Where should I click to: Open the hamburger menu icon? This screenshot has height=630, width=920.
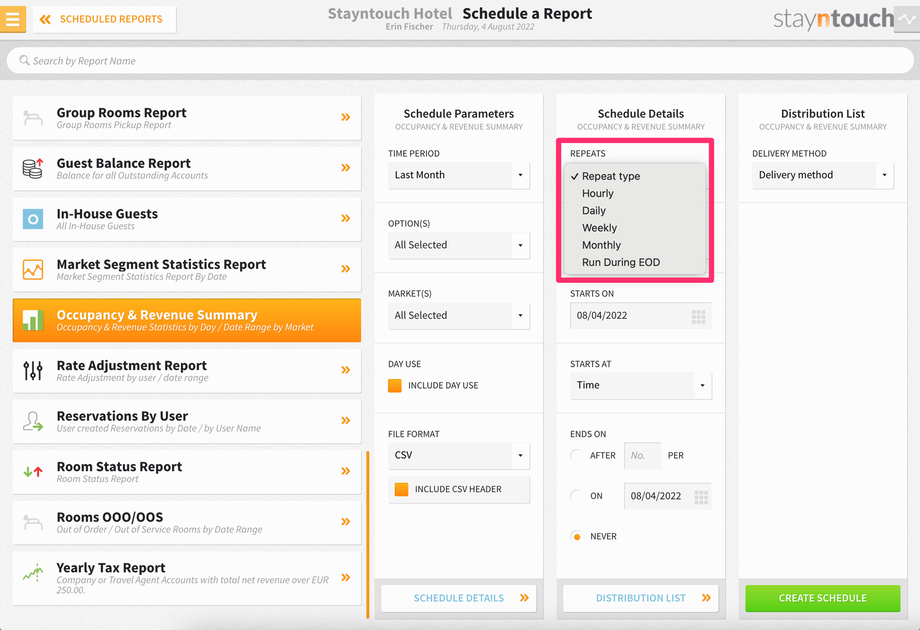[12, 19]
